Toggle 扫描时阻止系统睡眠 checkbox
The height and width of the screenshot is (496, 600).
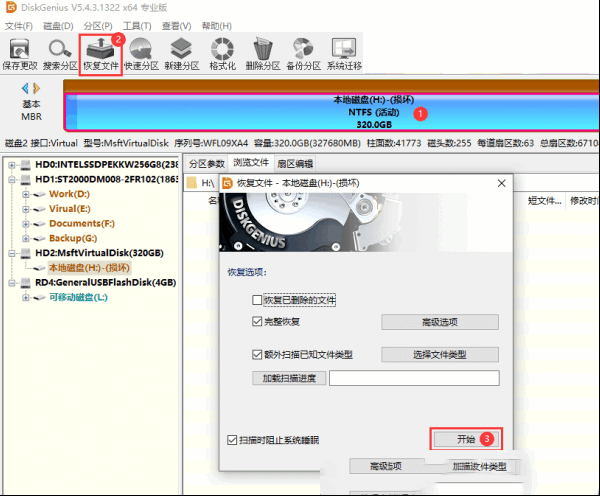coord(232,440)
